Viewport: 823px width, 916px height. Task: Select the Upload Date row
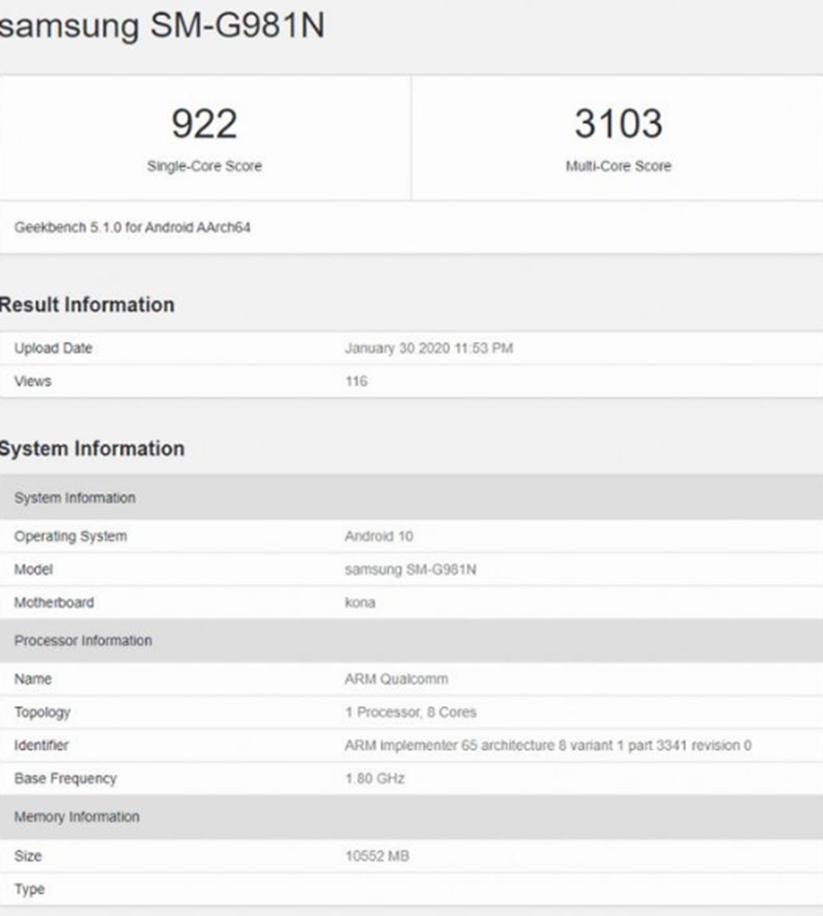(x=46, y=347)
